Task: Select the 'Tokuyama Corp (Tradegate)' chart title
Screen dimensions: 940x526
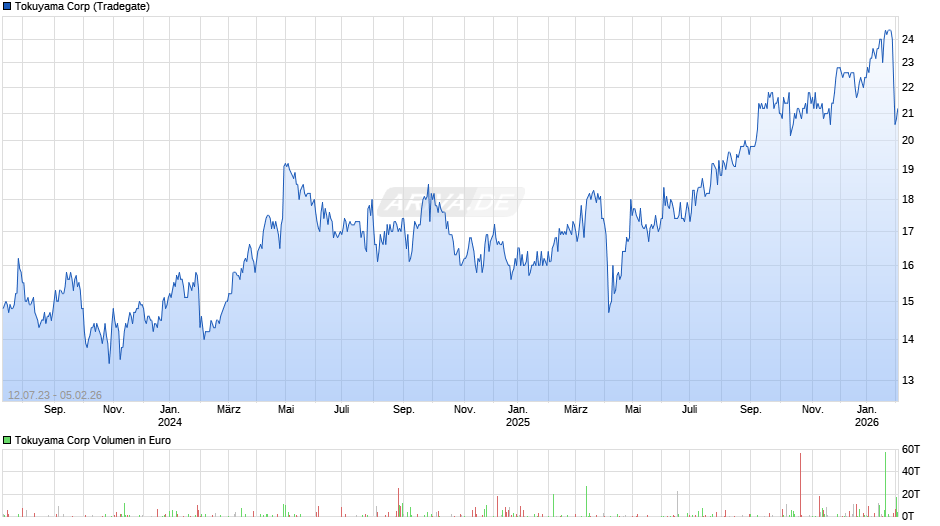Action: pyautogui.click(x=82, y=7)
